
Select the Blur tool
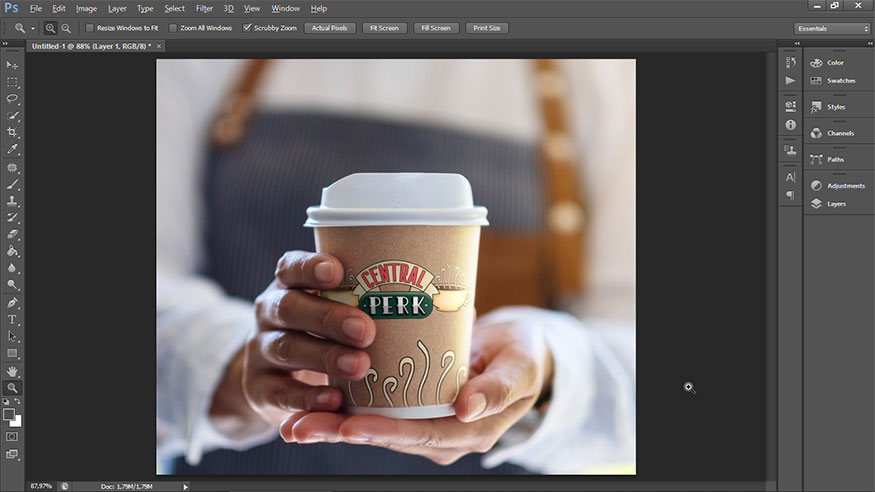tap(12, 268)
